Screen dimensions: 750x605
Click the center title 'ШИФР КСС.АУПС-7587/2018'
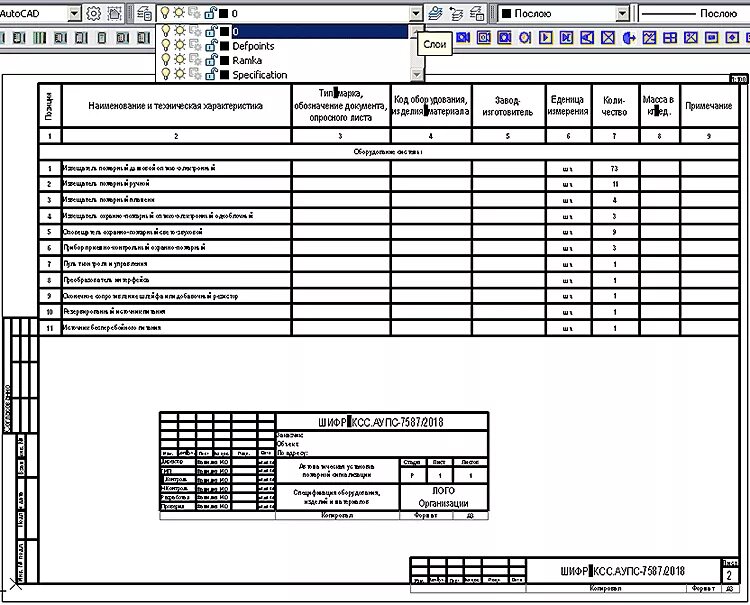pyautogui.click(x=381, y=422)
